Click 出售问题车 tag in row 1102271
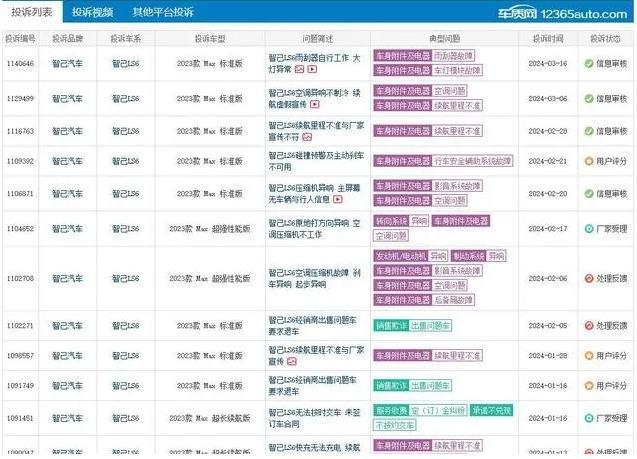 [x=430, y=326]
